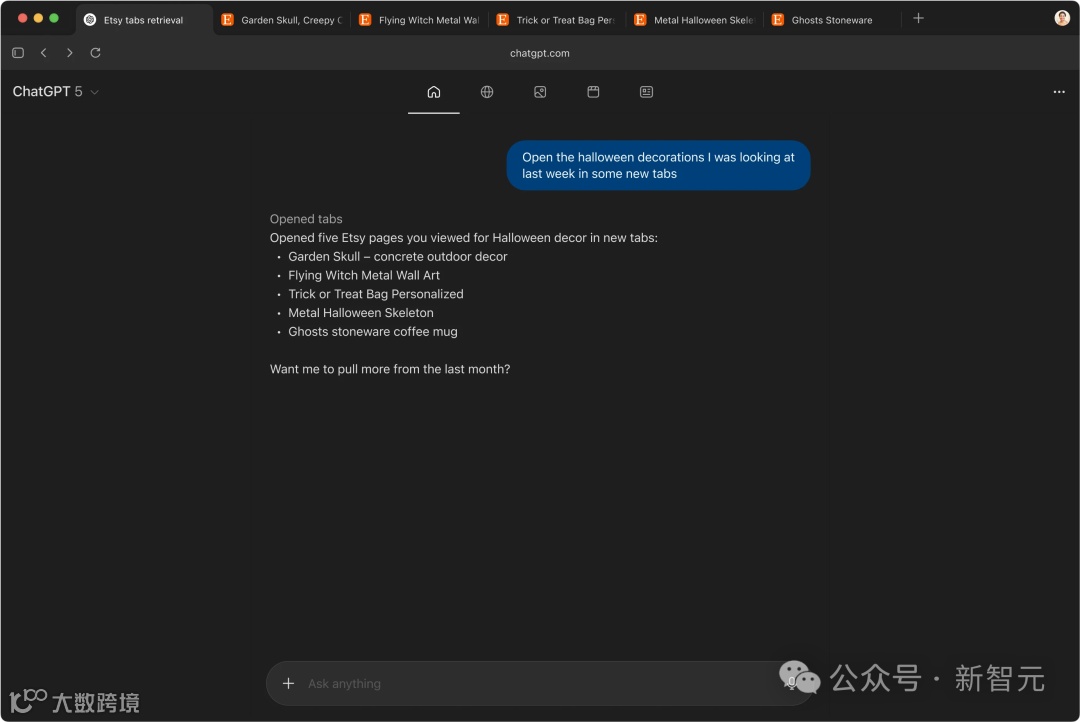Image resolution: width=1080 pixels, height=722 pixels.
Task: Open the calendar-style icon tab
Action: pyautogui.click(x=593, y=92)
